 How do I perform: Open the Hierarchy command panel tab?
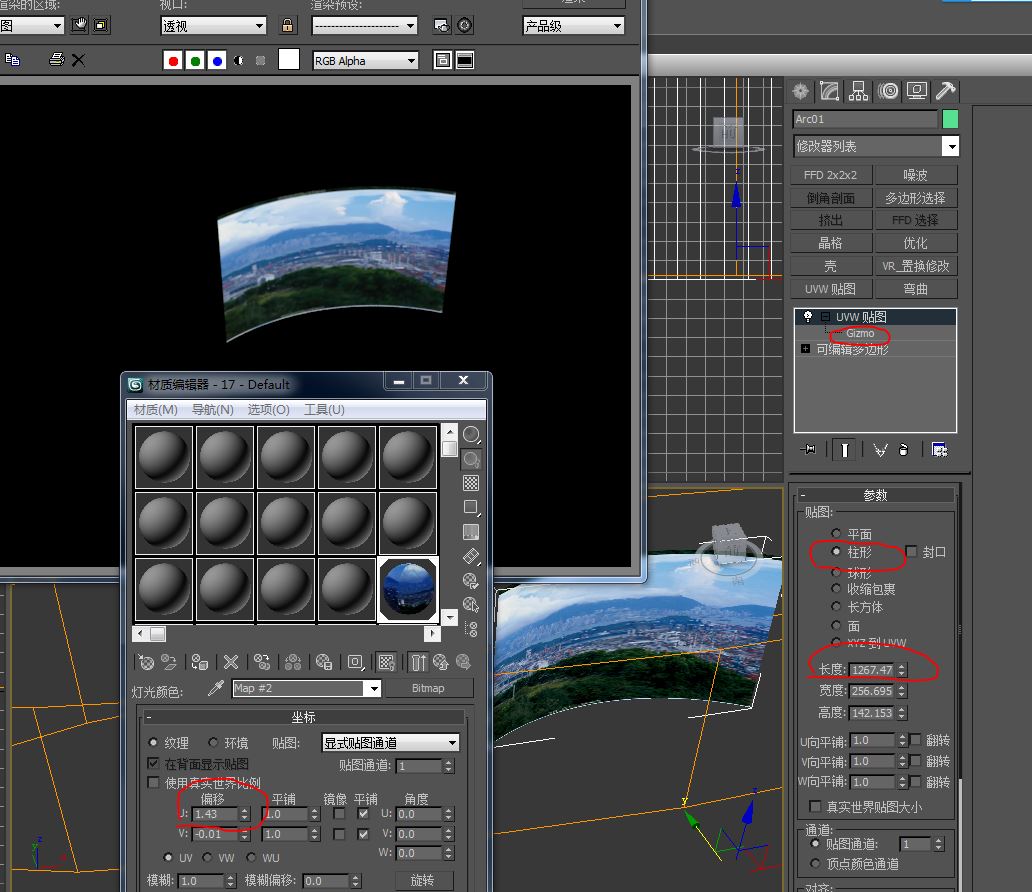(x=858, y=91)
